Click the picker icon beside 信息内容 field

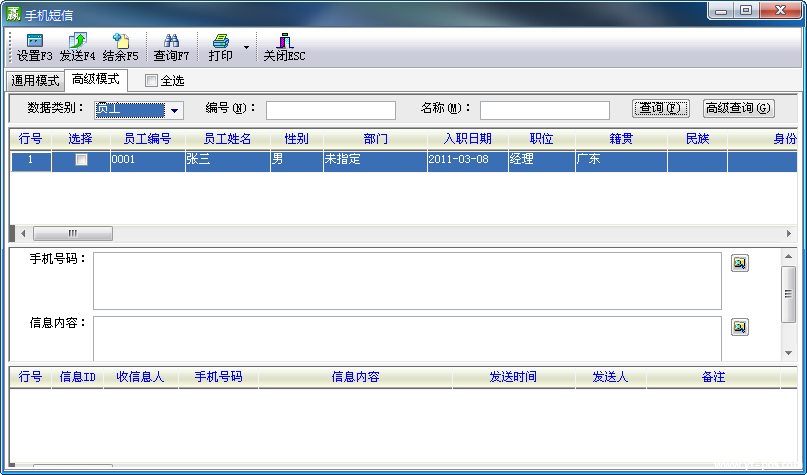point(739,327)
